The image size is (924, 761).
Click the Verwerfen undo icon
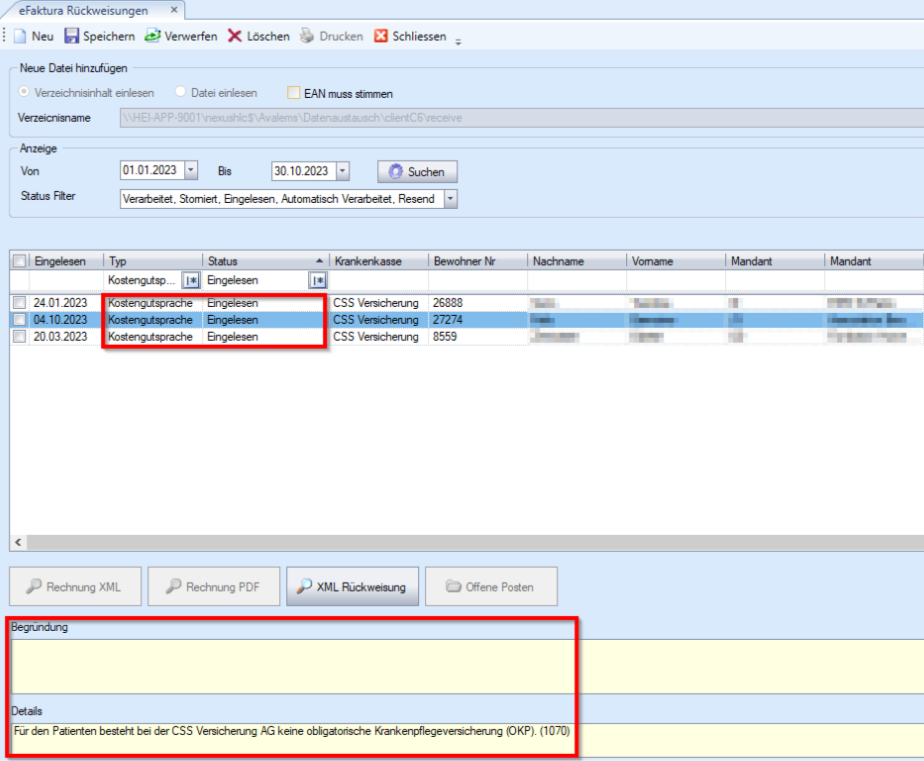(x=153, y=37)
